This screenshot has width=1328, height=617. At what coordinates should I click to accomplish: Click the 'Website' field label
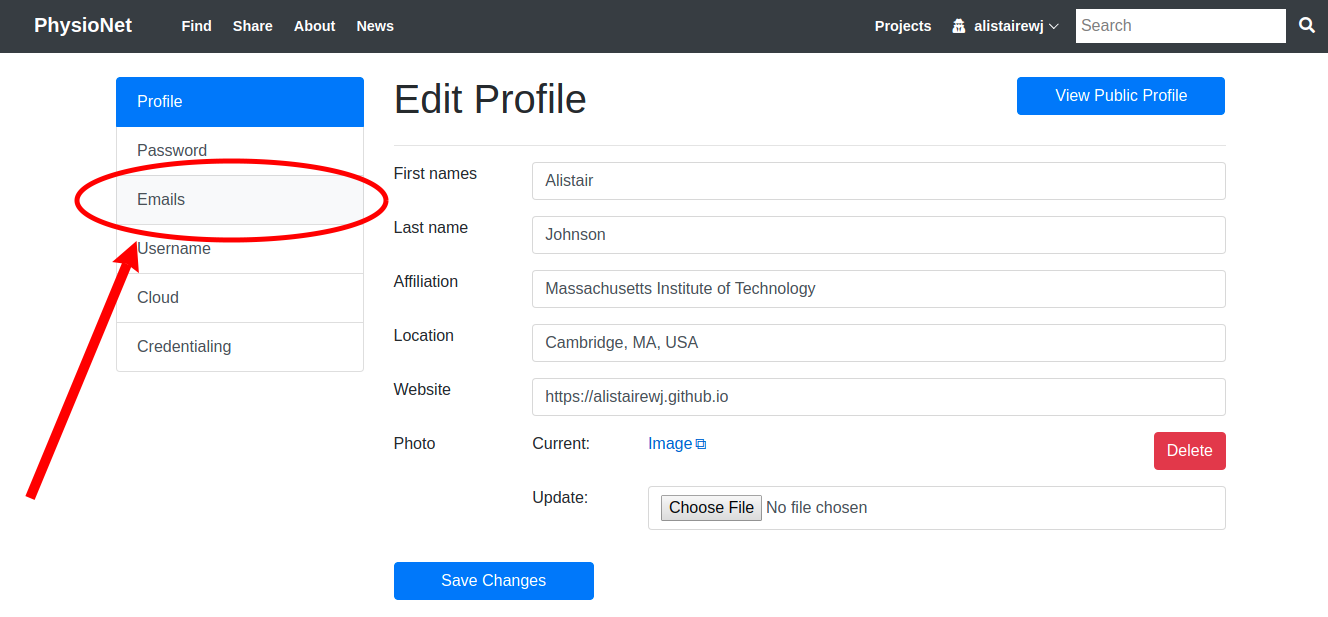[422, 390]
